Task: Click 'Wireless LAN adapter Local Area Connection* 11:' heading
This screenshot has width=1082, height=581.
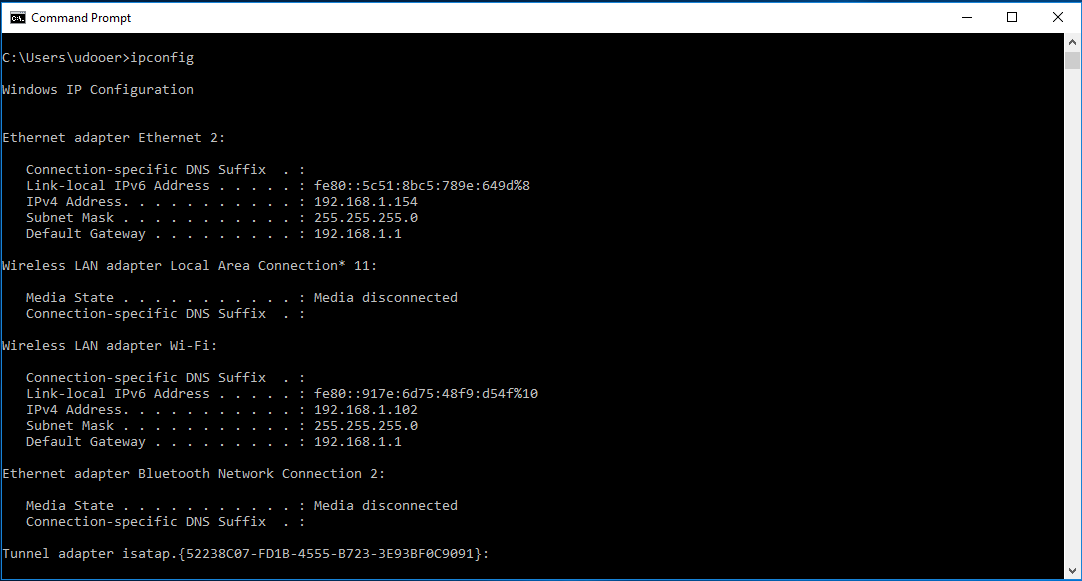Action: click(190, 266)
